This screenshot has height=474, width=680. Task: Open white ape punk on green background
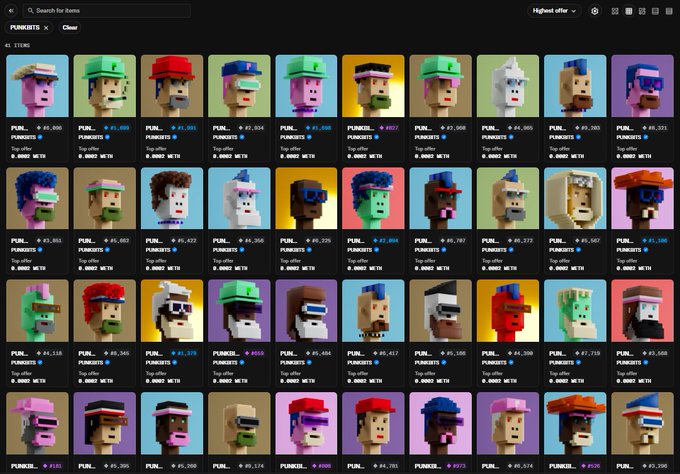[x=508, y=86]
